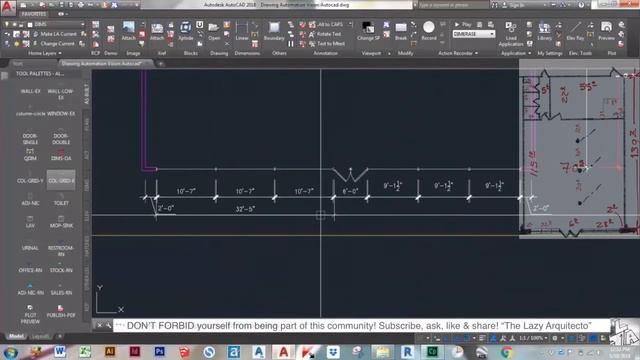The height and width of the screenshot is (360, 640).
Task: Open Photoshop from taskbar
Action: (159, 351)
